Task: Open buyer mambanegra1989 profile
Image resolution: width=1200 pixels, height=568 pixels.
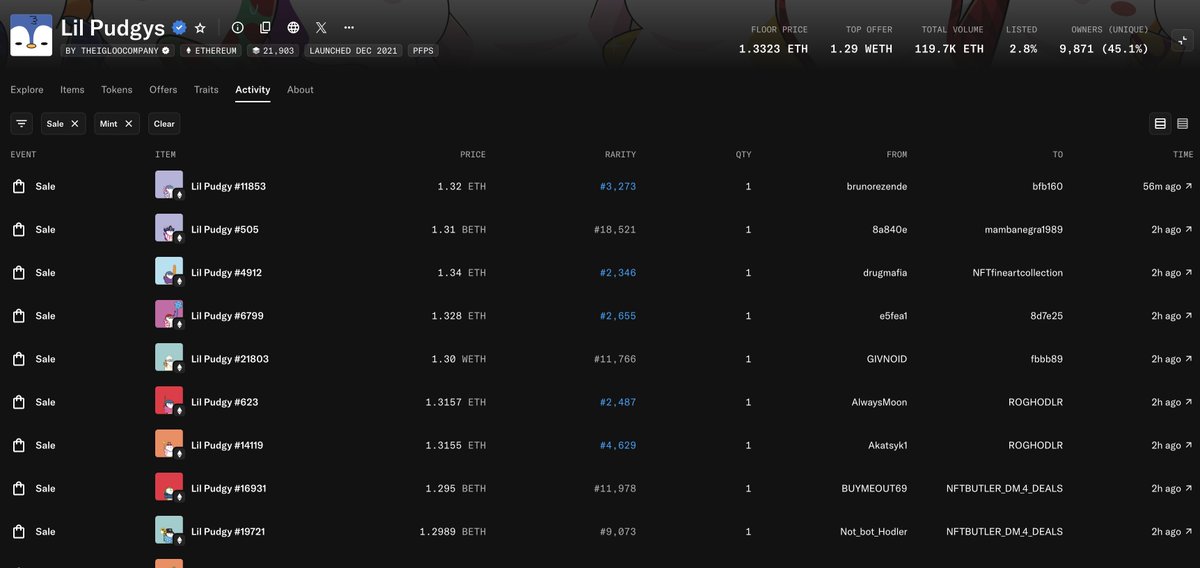Action: click(1024, 230)
